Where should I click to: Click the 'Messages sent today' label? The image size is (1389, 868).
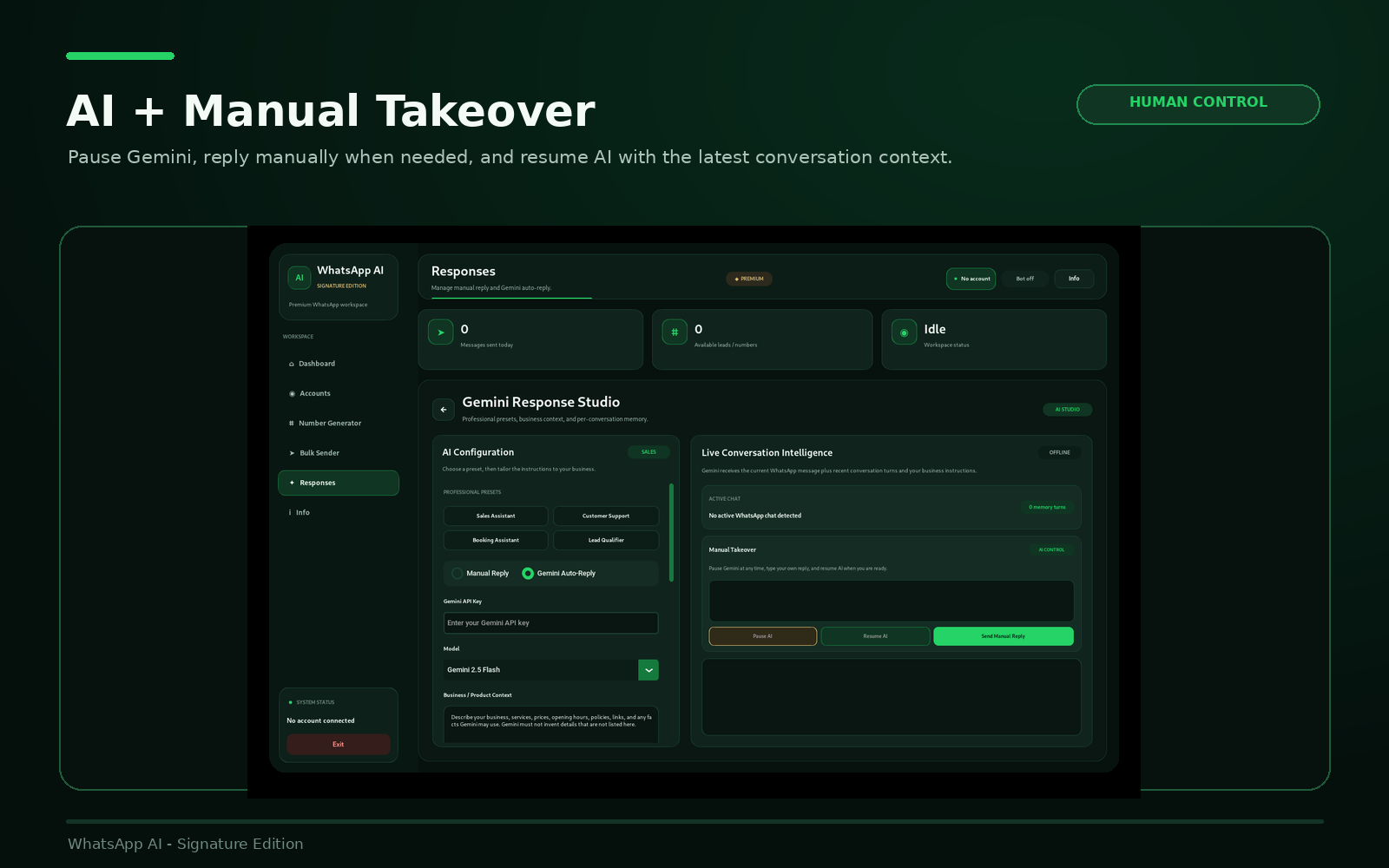pos(487,345)
